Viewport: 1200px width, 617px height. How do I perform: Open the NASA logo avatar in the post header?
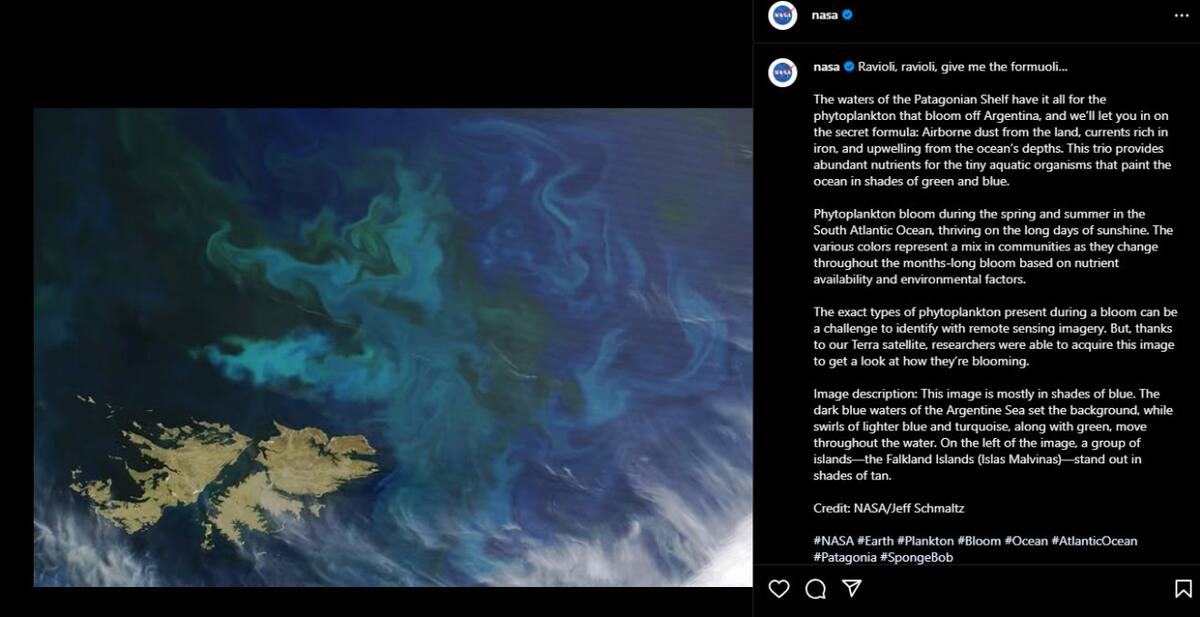780,17
